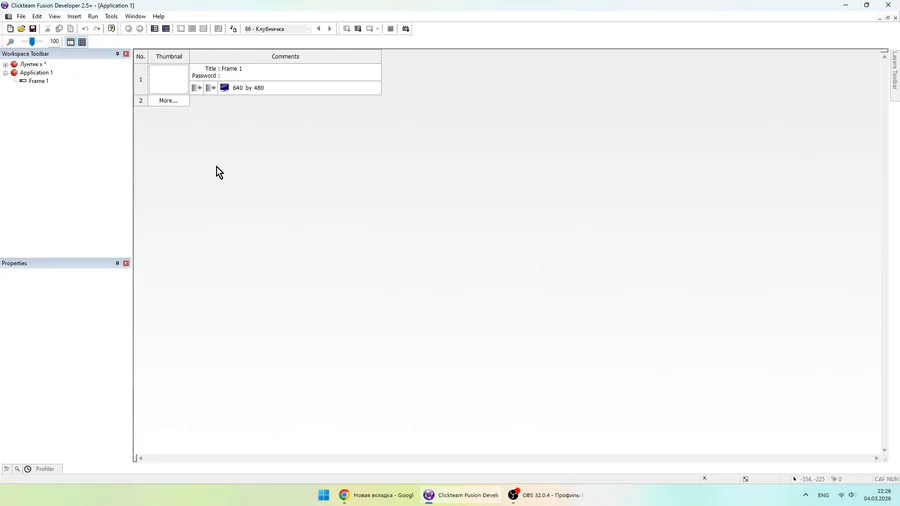This screenshot has width=900, height=506.
Task: Save the application with the floppy disk icon
Action: click(33, 29)
